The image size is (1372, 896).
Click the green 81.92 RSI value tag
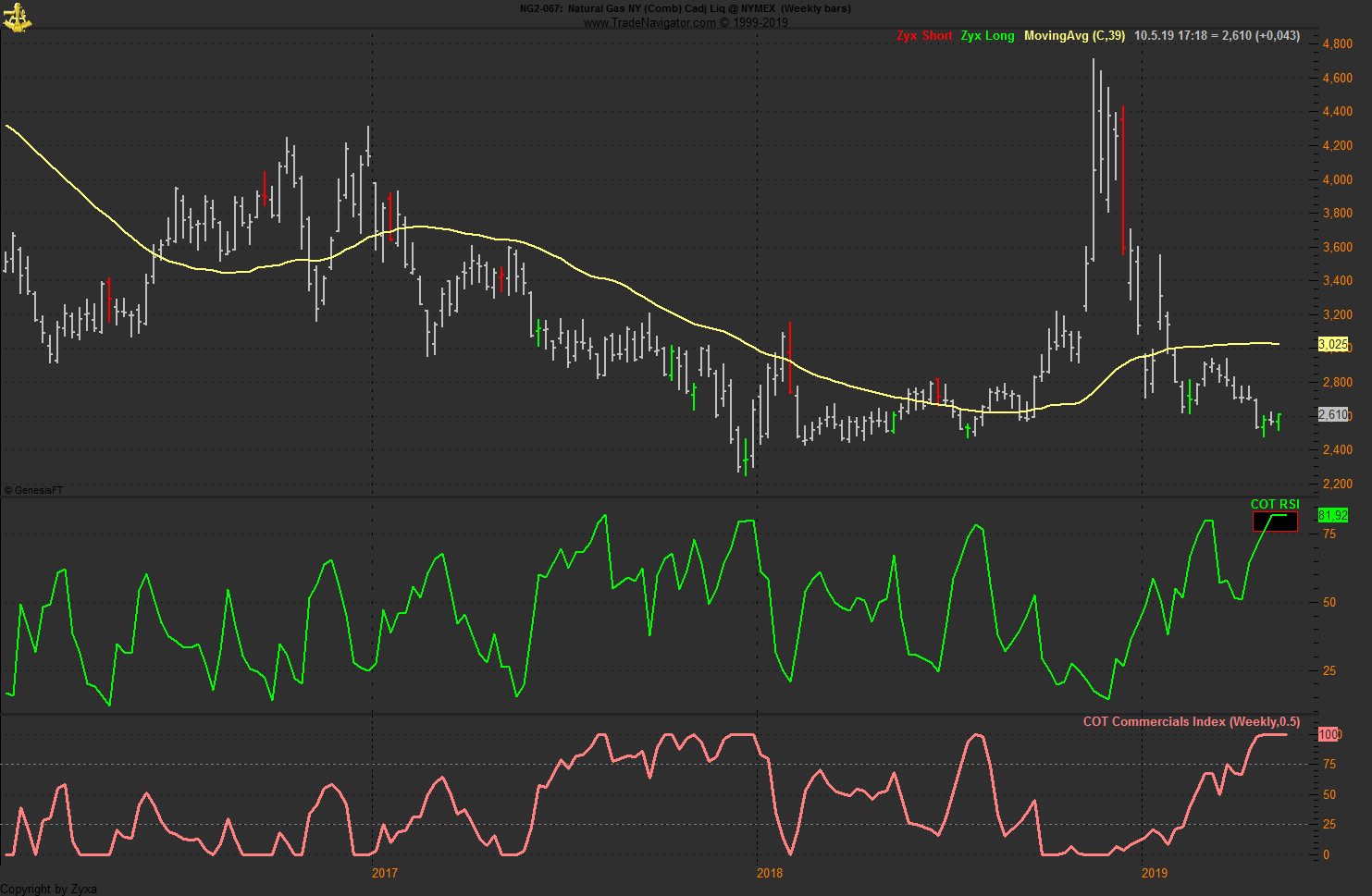point(1332,515)
